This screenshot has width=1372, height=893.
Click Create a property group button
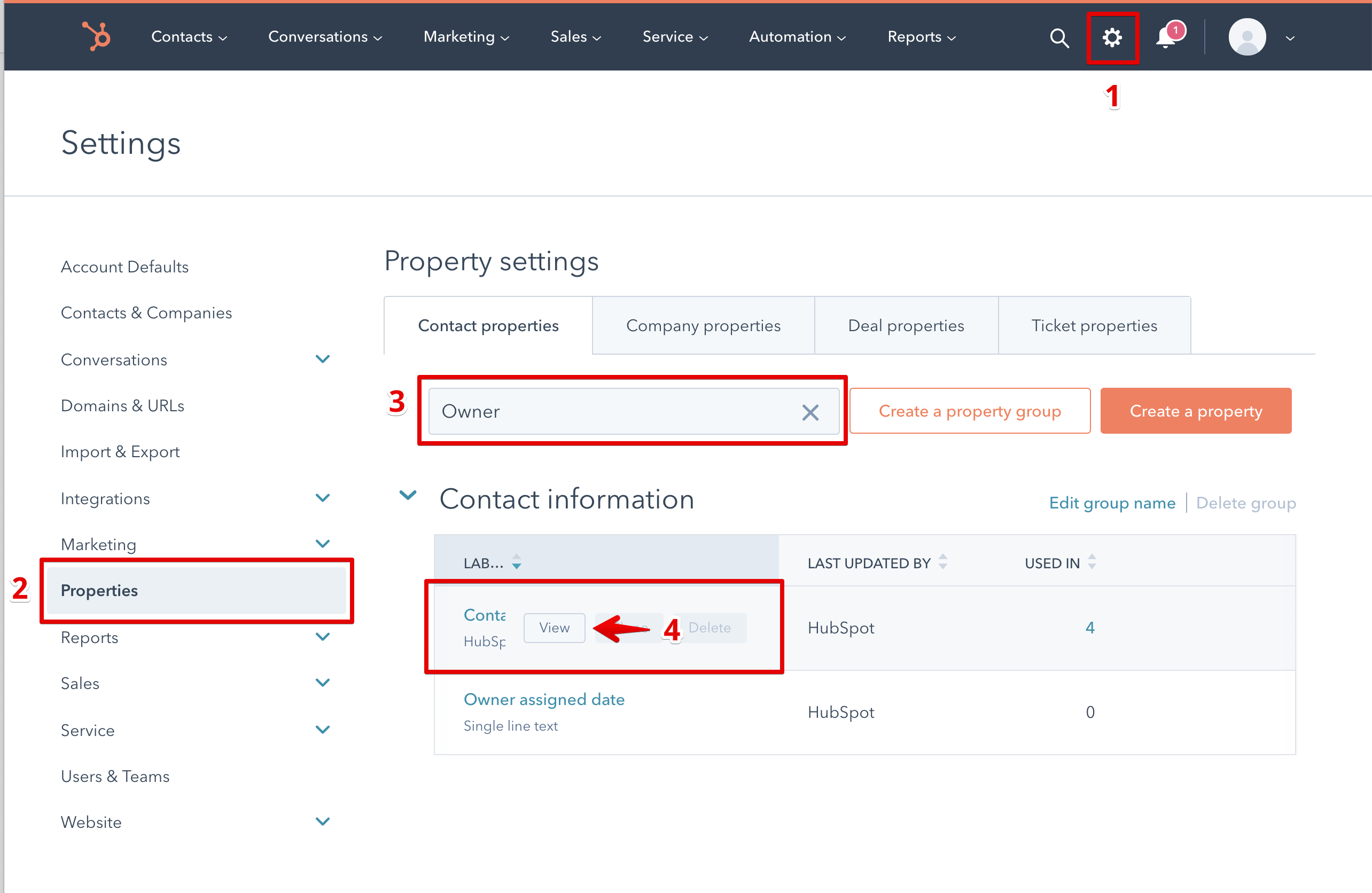(x=969, y=411)
